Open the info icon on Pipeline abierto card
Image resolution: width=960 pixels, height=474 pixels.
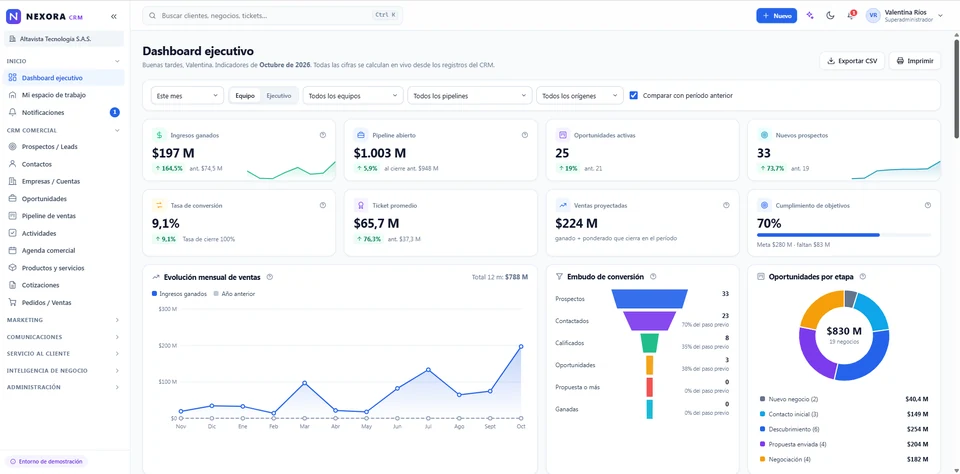click(525, 135)
